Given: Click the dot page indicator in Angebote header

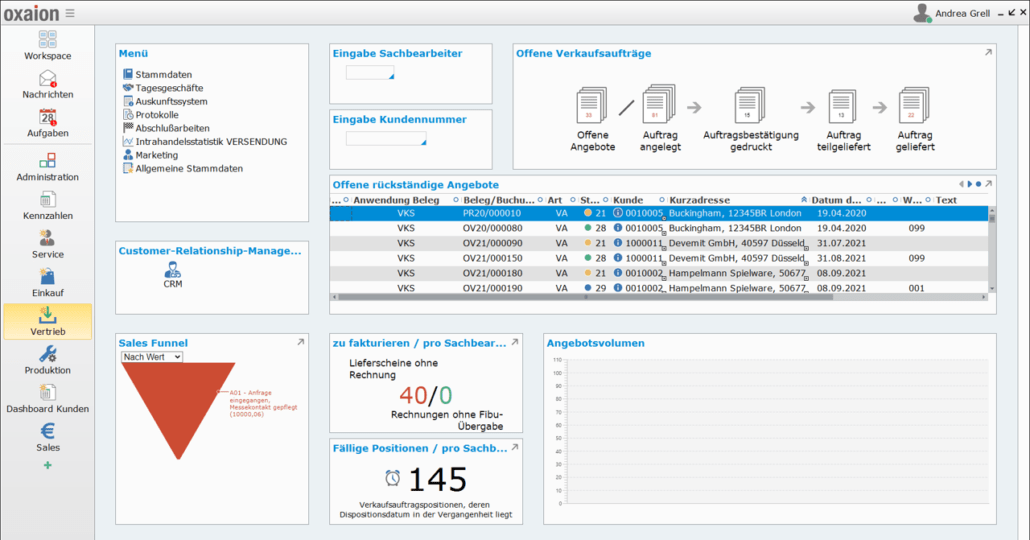Looking at the screenshot, I should click(978, 184).
